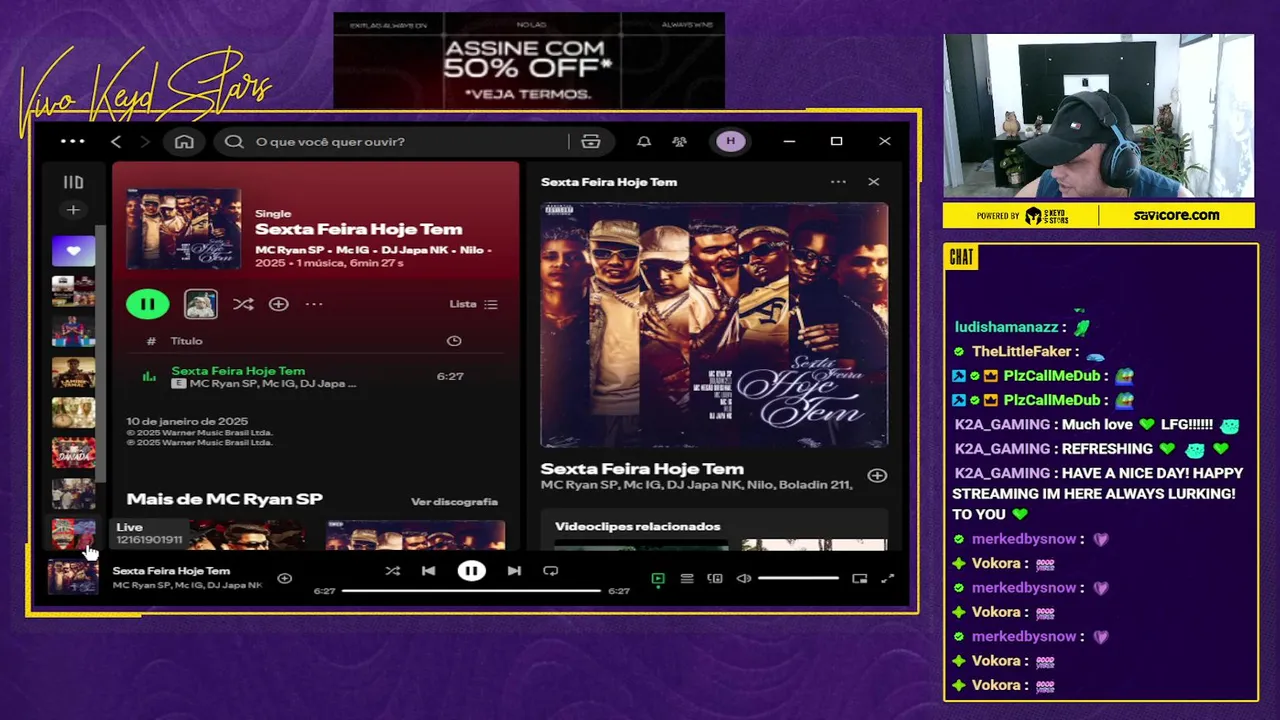1280x720 pixels.
Task: Skip to the next track
Action: (514, 571)
